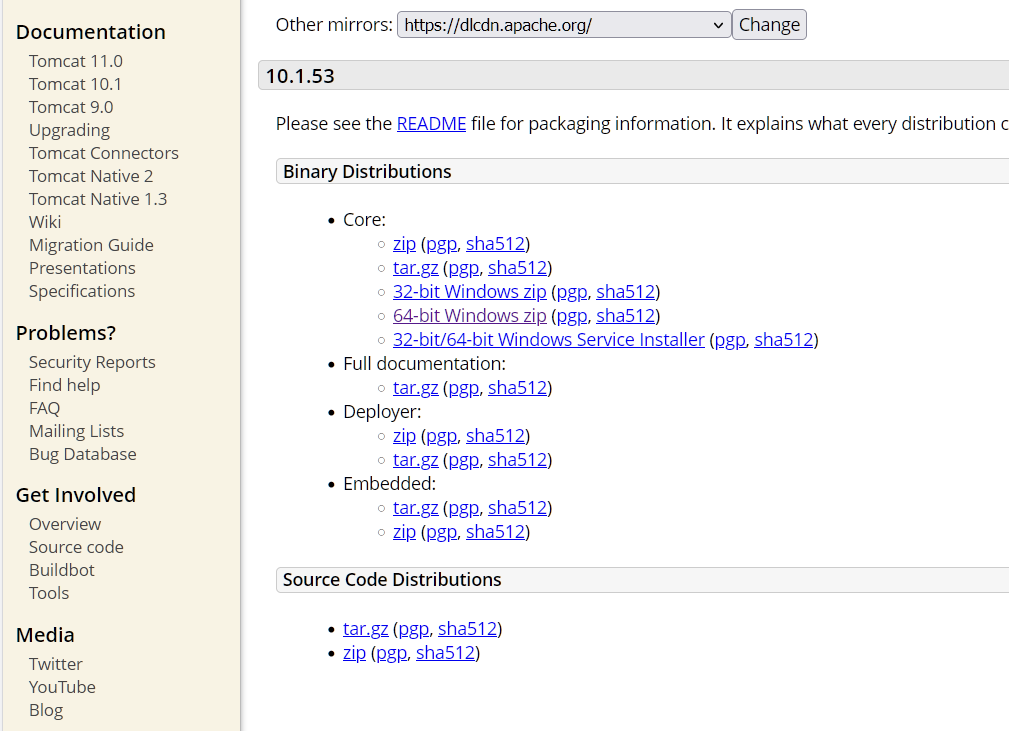1009x731 pixels.
Task: Open the Tools sidebar link
Action: pos(49,593)
